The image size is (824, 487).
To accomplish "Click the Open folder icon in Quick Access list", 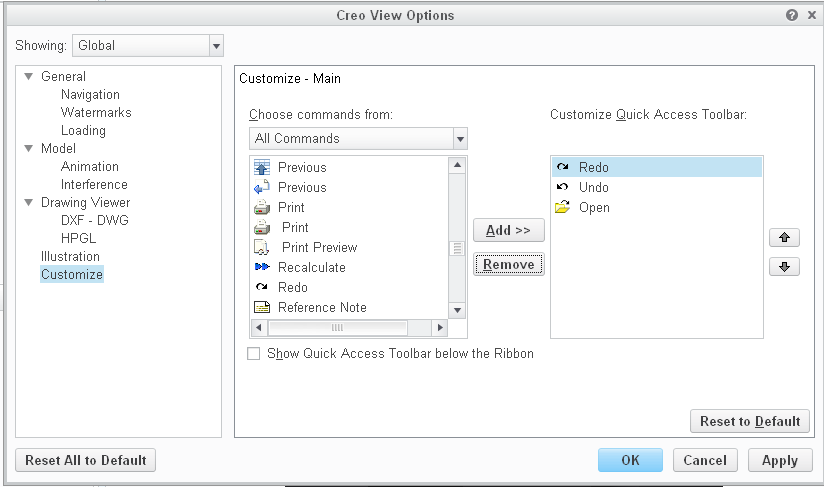I will click(562, 207).
